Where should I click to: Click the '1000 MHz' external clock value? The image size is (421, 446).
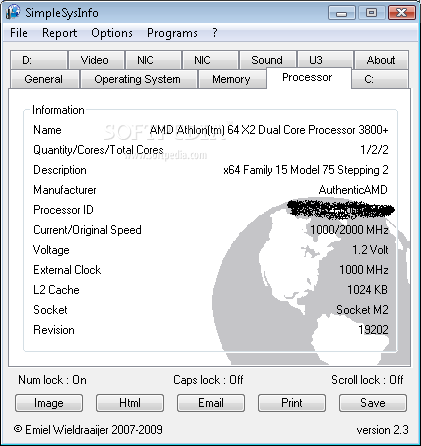(364, 270)
